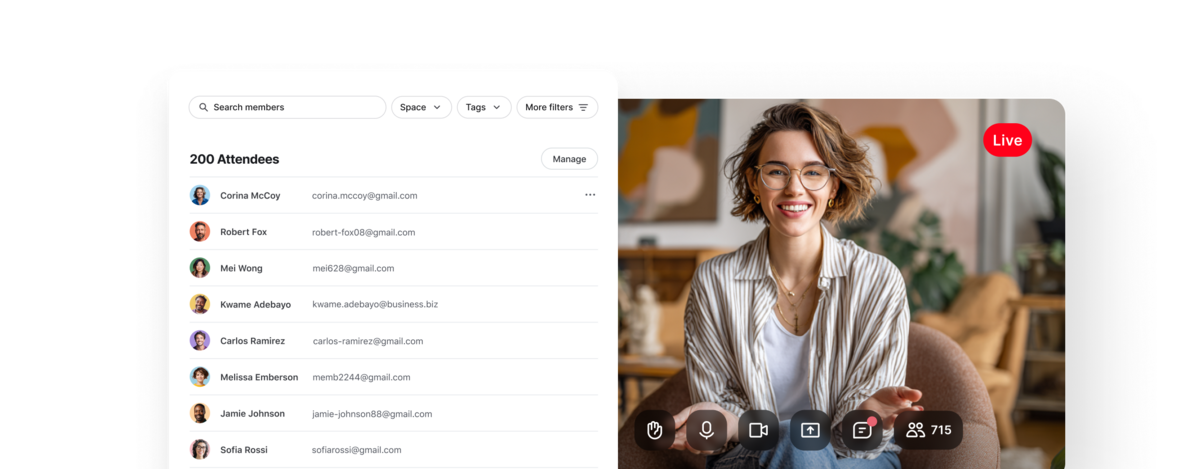Click Robert Fox's avatar

[200, 232]
